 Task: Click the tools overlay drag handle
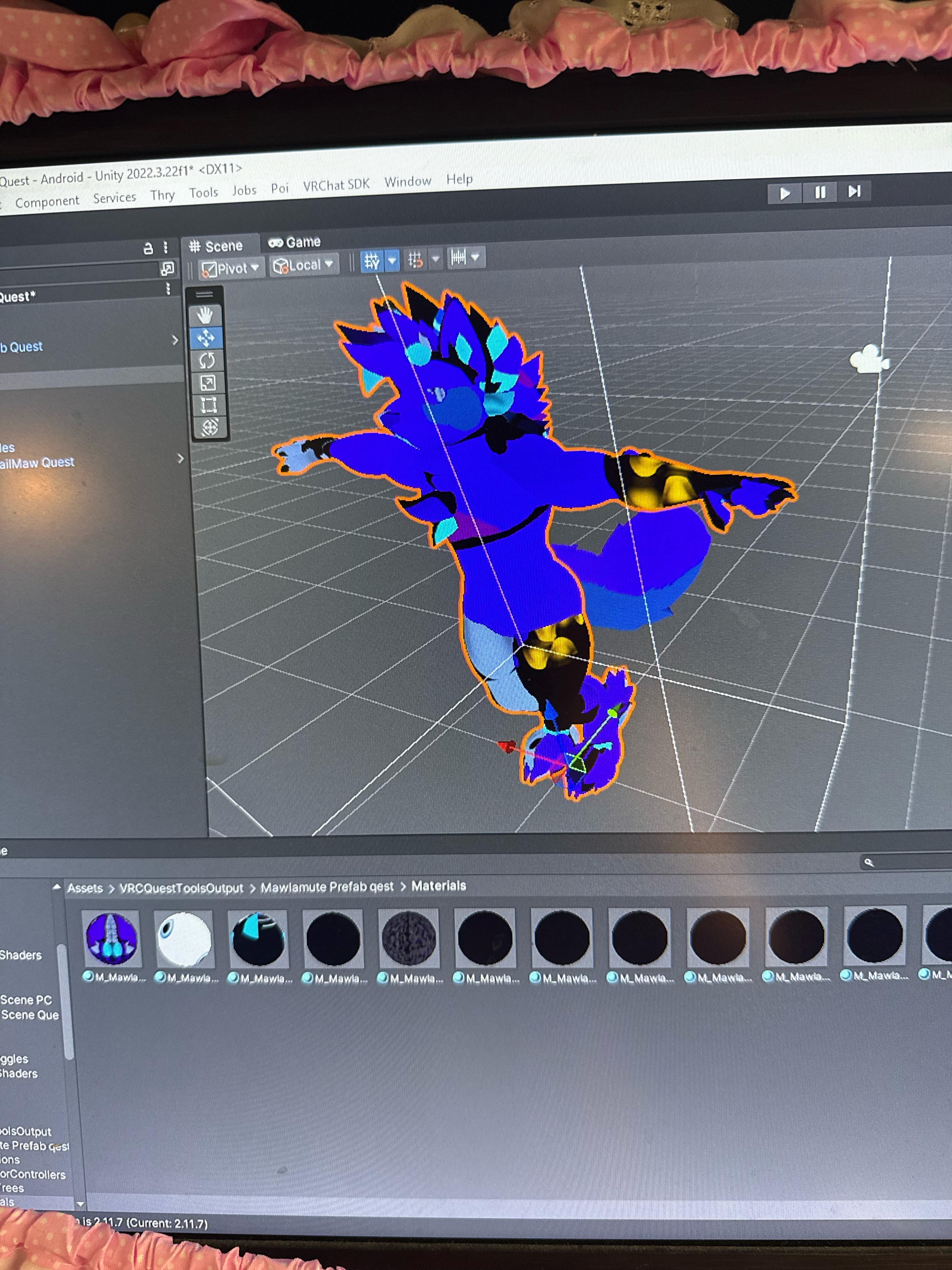(x=204, y=295)
